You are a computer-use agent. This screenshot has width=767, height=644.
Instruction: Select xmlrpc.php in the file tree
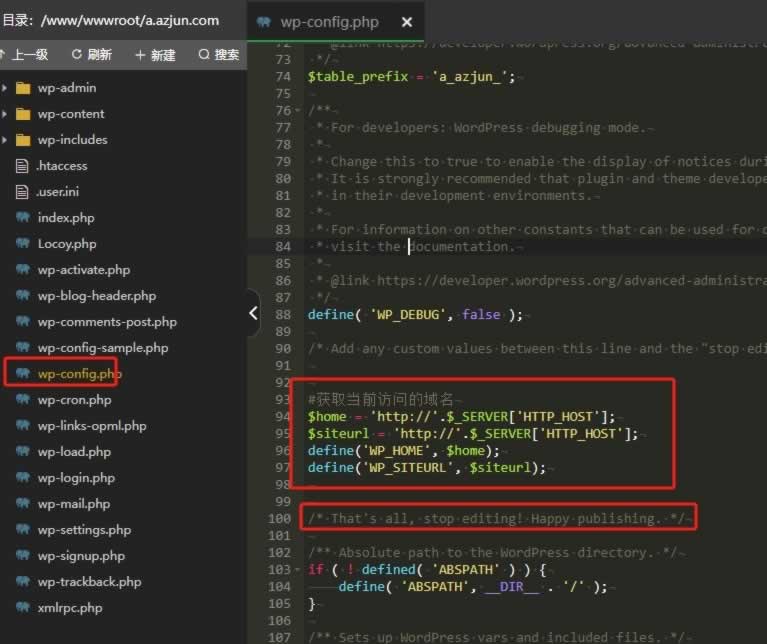(70, 608)
